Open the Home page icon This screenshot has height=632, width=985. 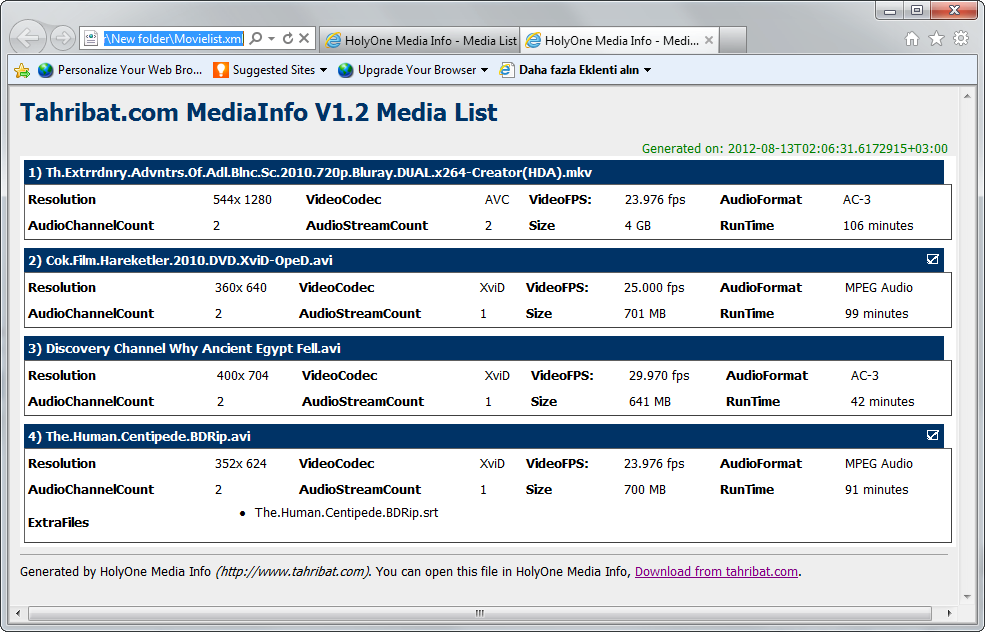tap(912, 39)
